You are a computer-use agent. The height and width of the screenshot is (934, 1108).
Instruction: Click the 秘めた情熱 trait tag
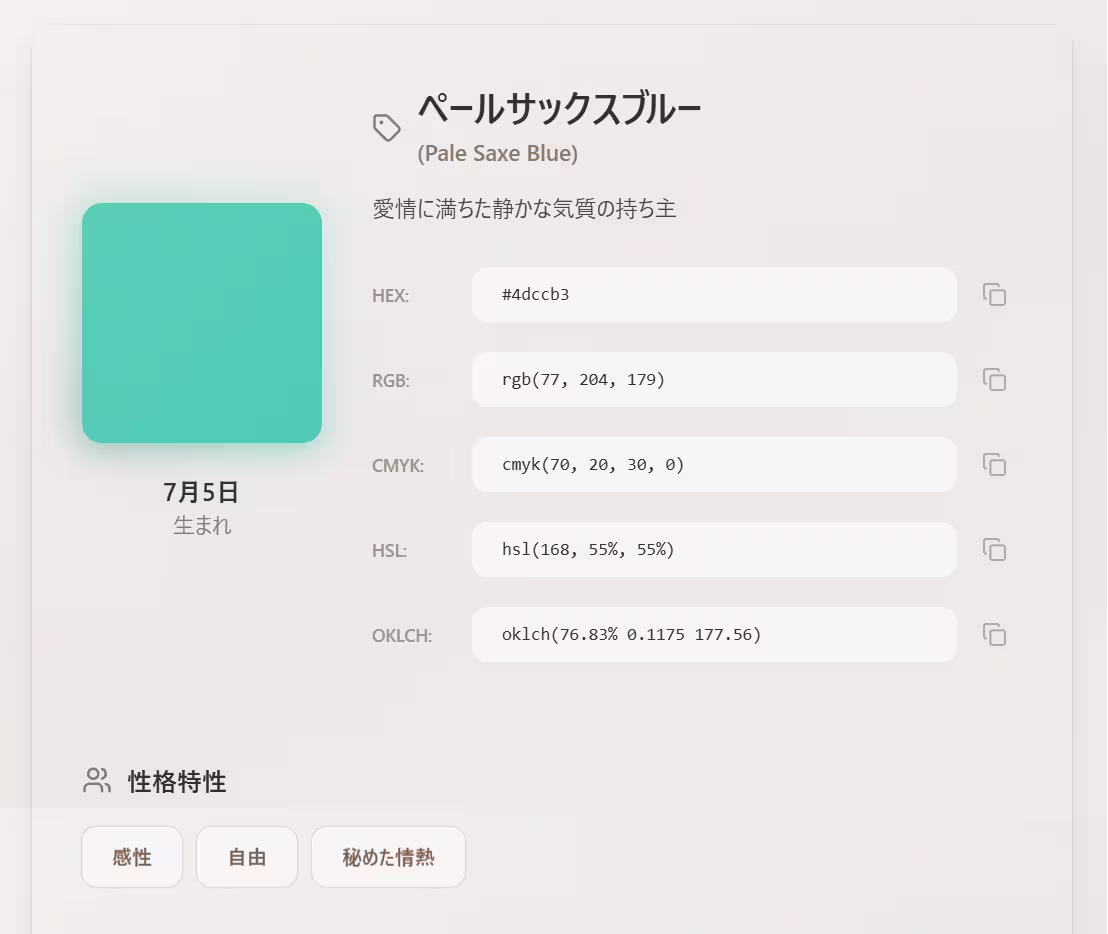pos(389,857)
